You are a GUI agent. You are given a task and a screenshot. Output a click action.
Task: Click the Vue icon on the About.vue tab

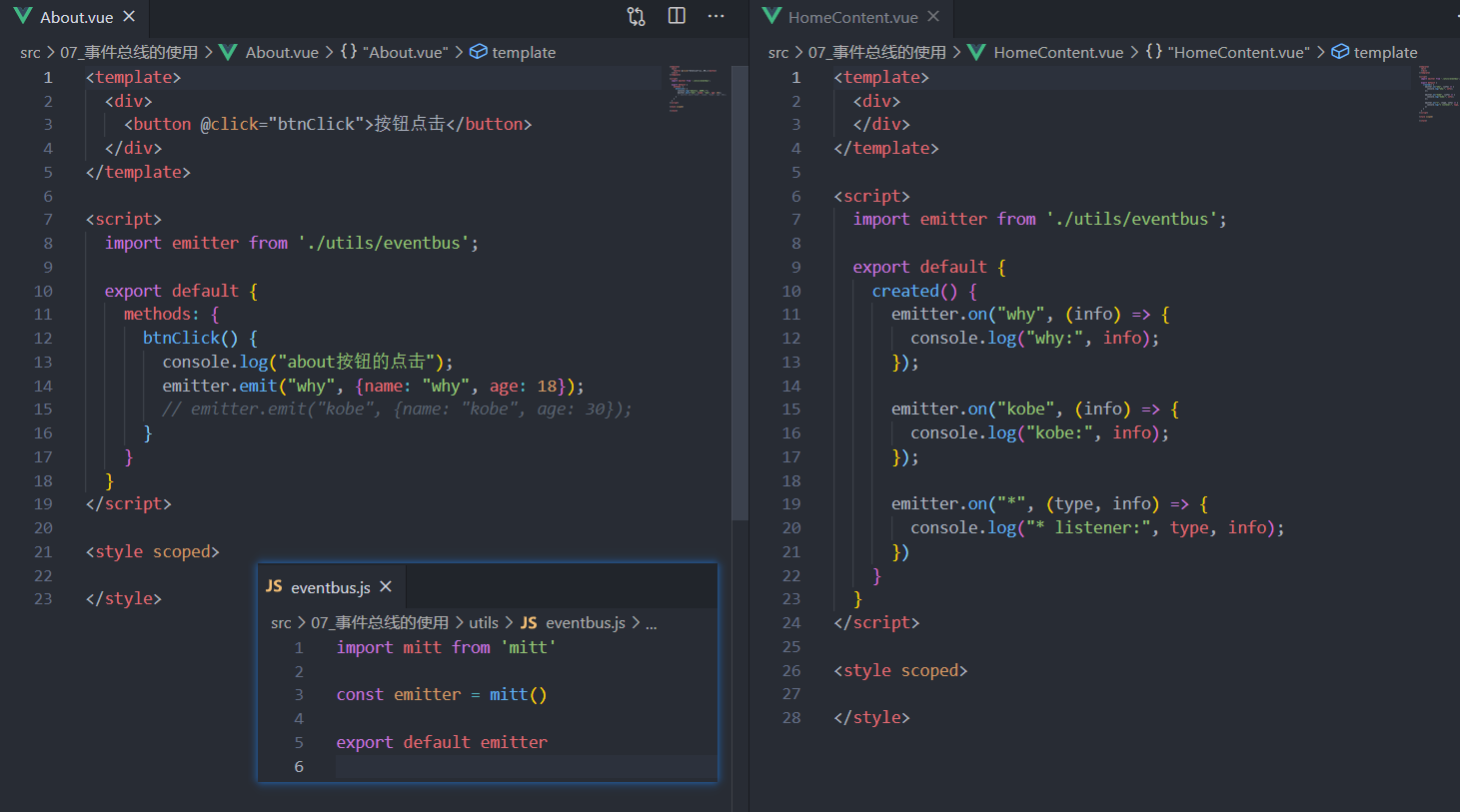point(22,16)
